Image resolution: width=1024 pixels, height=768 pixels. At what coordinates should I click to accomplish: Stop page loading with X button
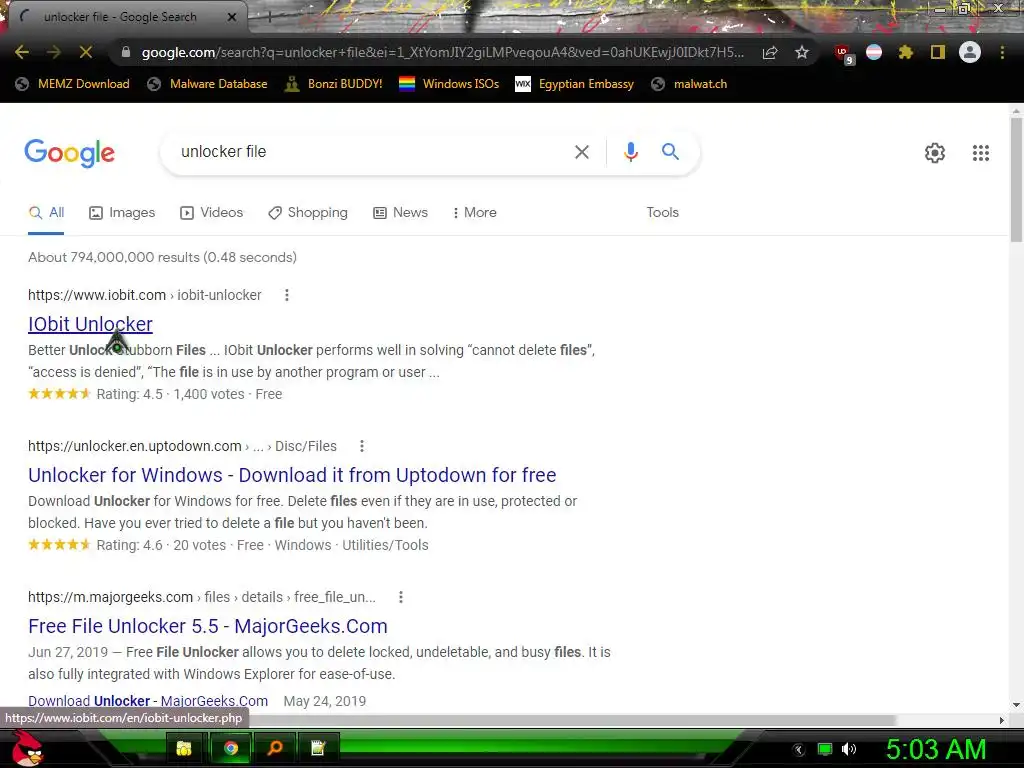(x=86, y=52)
